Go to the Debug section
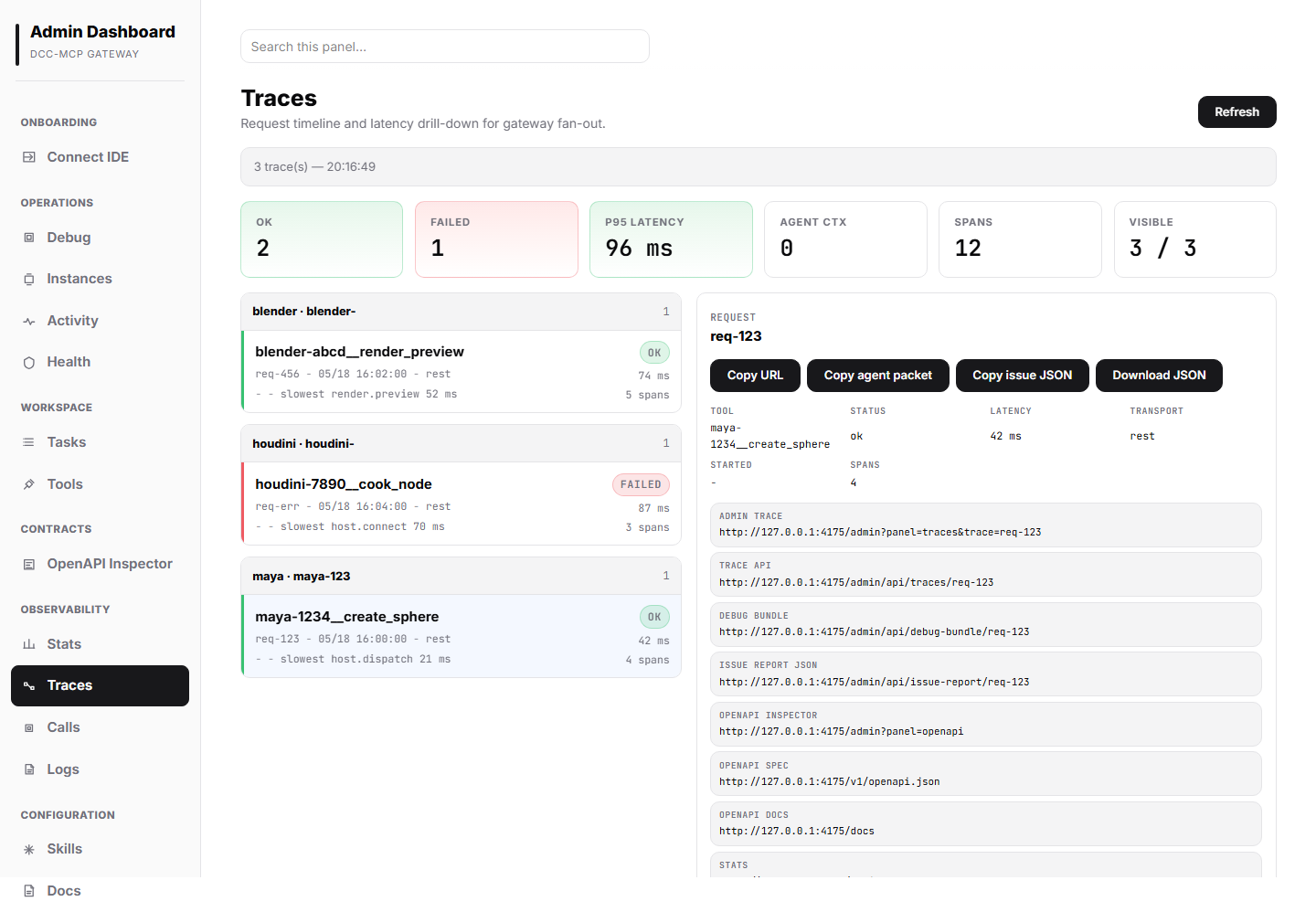 100,238
